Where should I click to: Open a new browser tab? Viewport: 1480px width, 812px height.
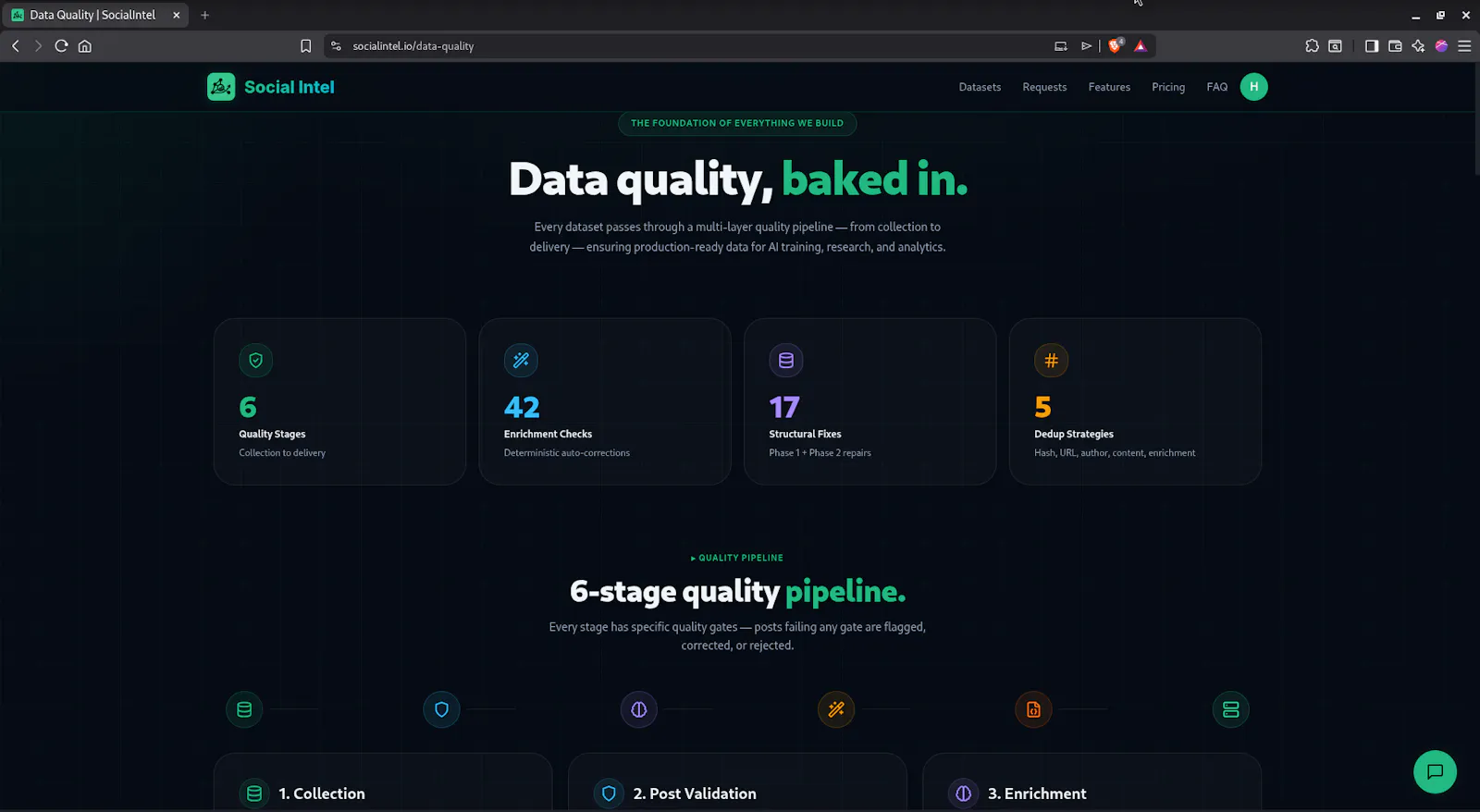[205, 15]
